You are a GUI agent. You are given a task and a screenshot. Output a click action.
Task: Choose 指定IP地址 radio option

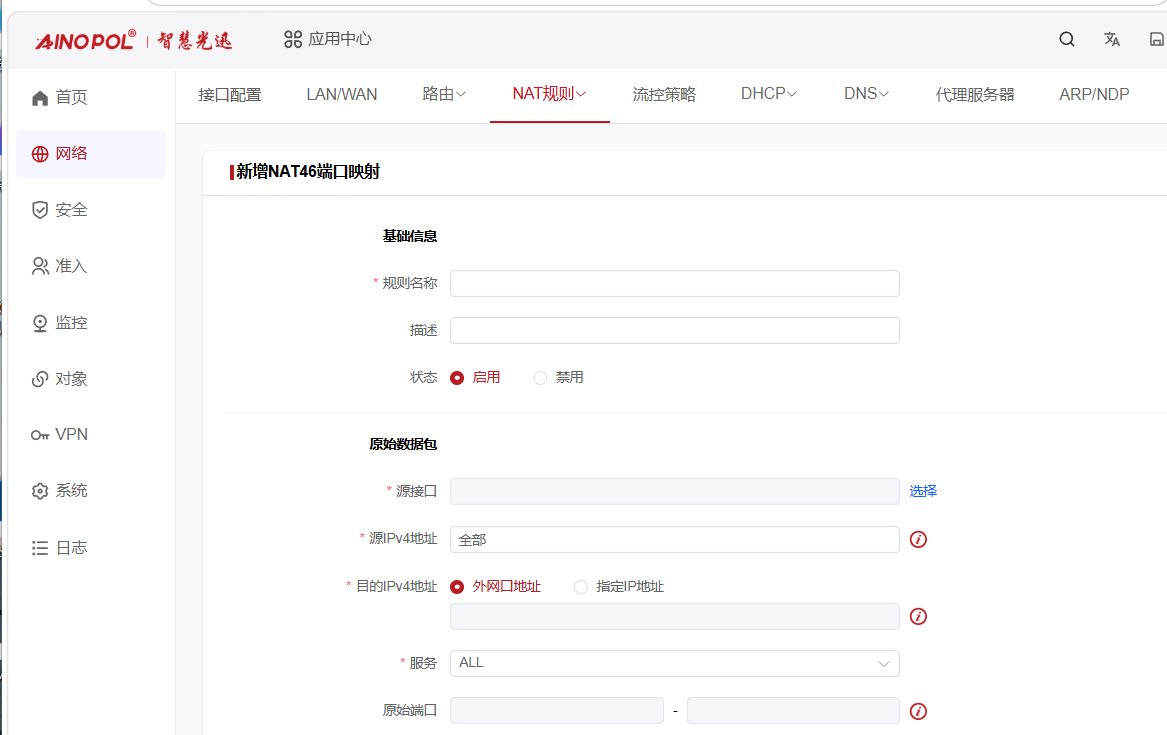click(x=581, y=587)
